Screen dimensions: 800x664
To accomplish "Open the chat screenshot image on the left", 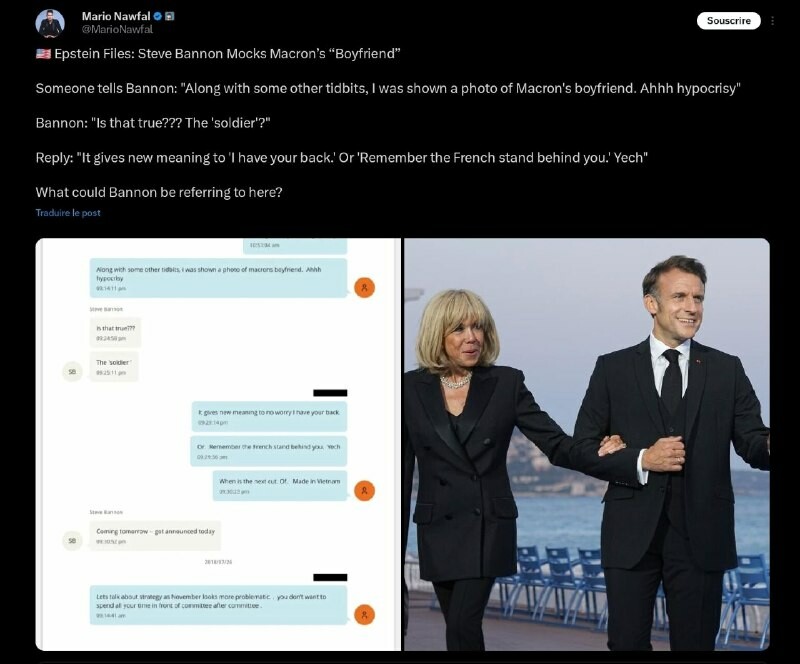I will click(218, 445).
